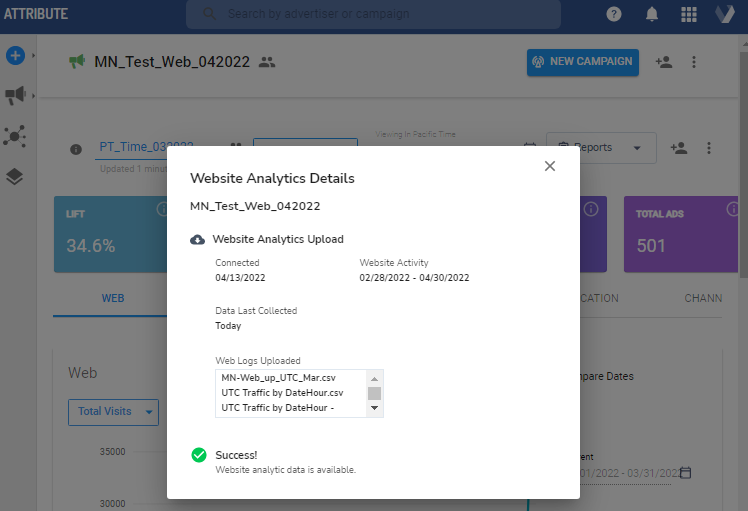The image size is (748, 511).
Task: Click add user icon beside New Campaign
Action: (x=664, y=62)
